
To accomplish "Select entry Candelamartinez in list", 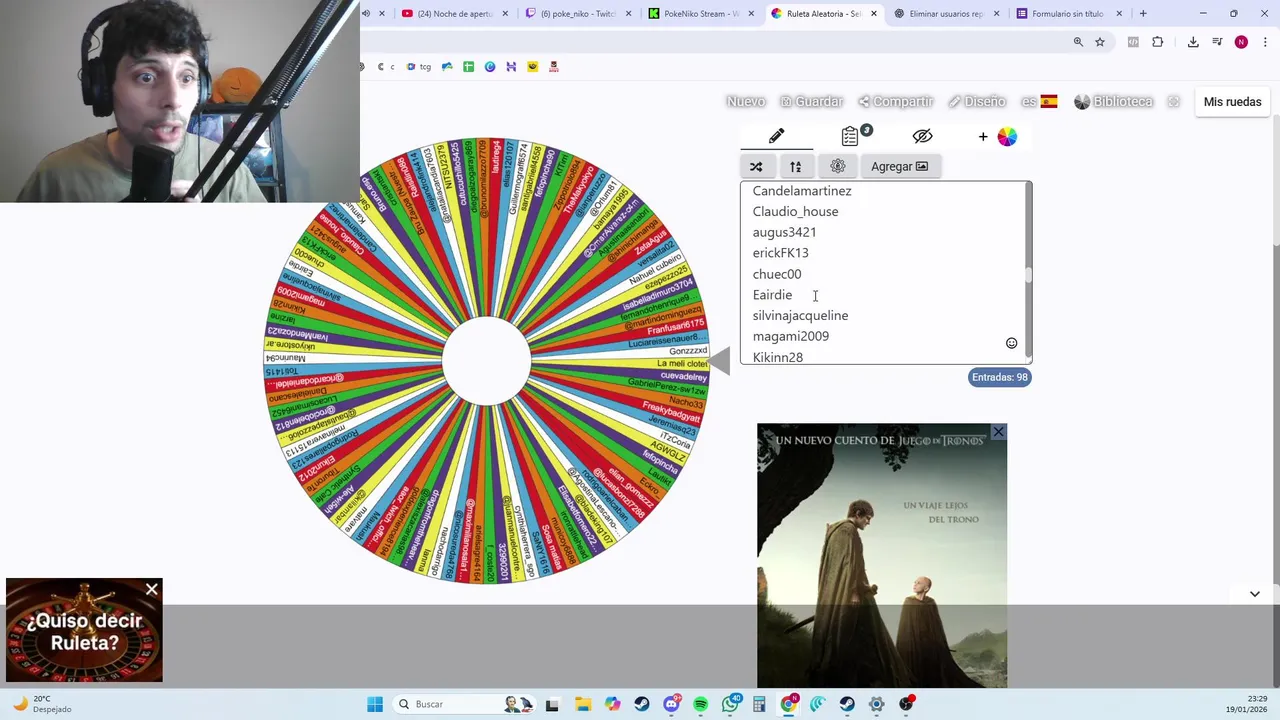I will pos(802,190).
